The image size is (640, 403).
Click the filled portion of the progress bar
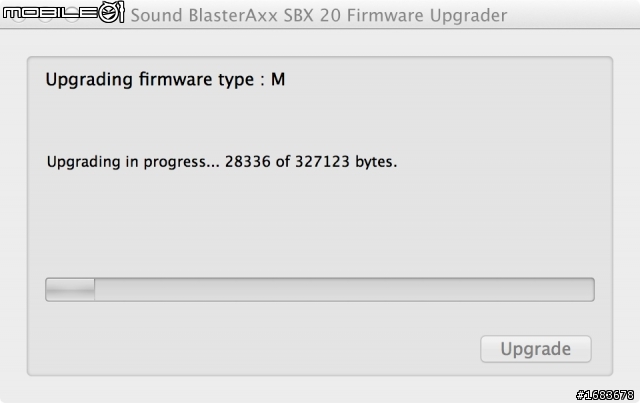70,289
